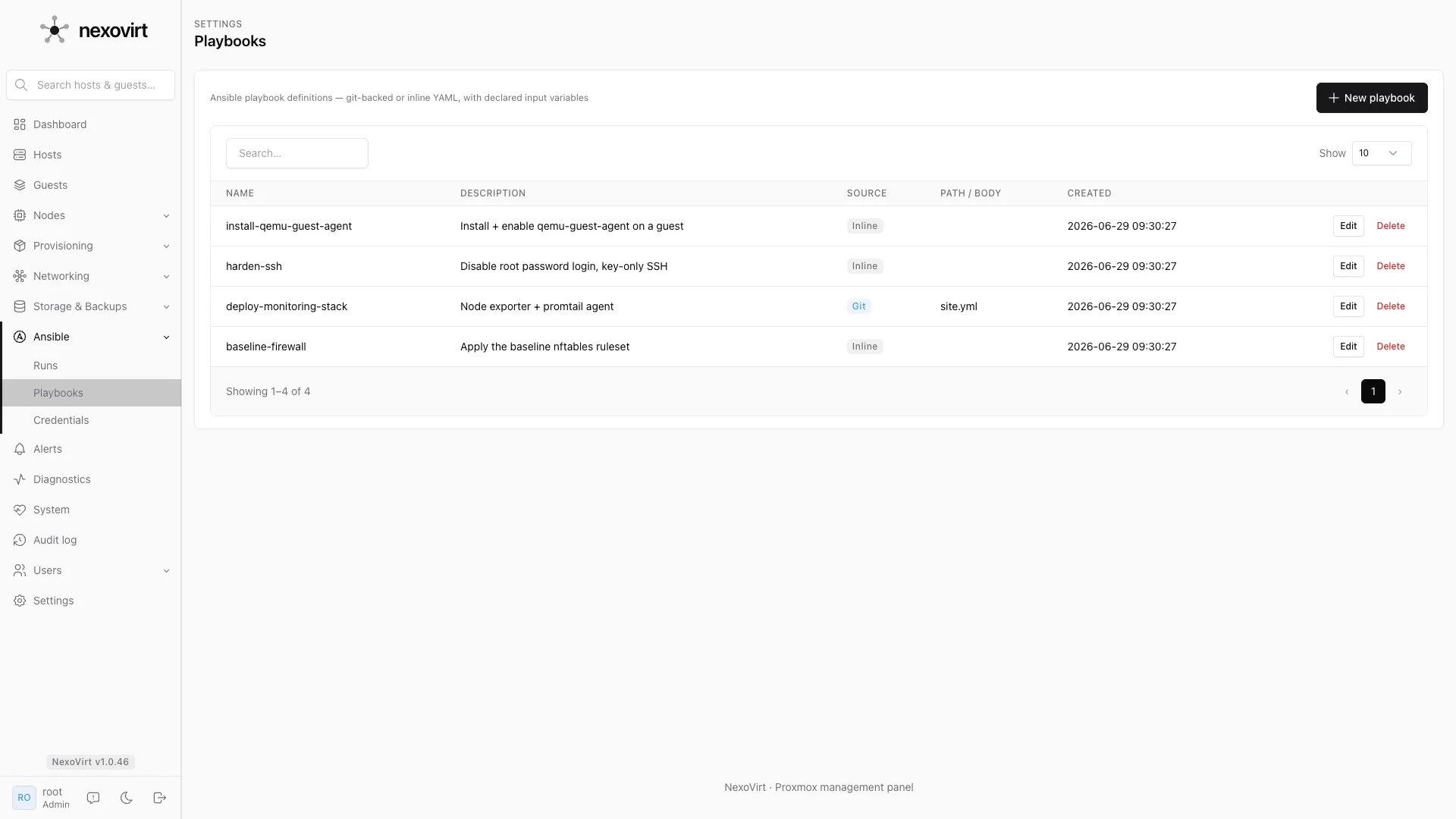The height and width of the screenshot is (819, 1456).
Task: Click the Guests layers icon
Action: tap(20, 185)
